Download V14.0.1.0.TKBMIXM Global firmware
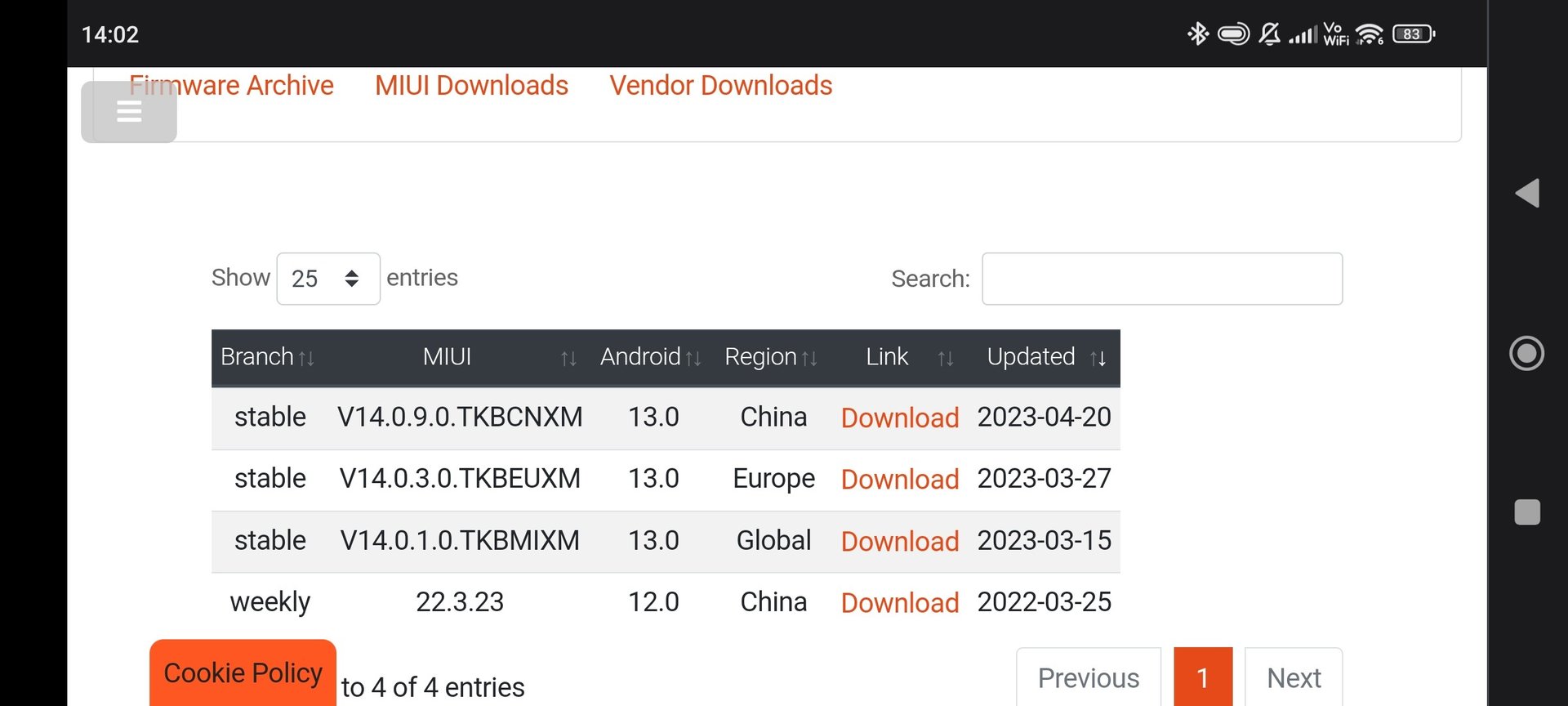The width and height of the screenshot is (1568, 706). [900, 541]
